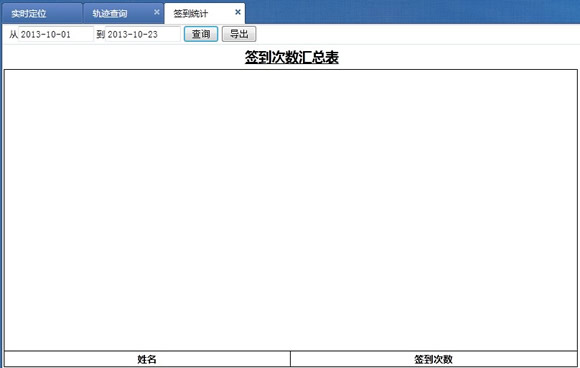Place cursor on day 01 in start date
Screen dimensions: 580x368
coord(66,34)
